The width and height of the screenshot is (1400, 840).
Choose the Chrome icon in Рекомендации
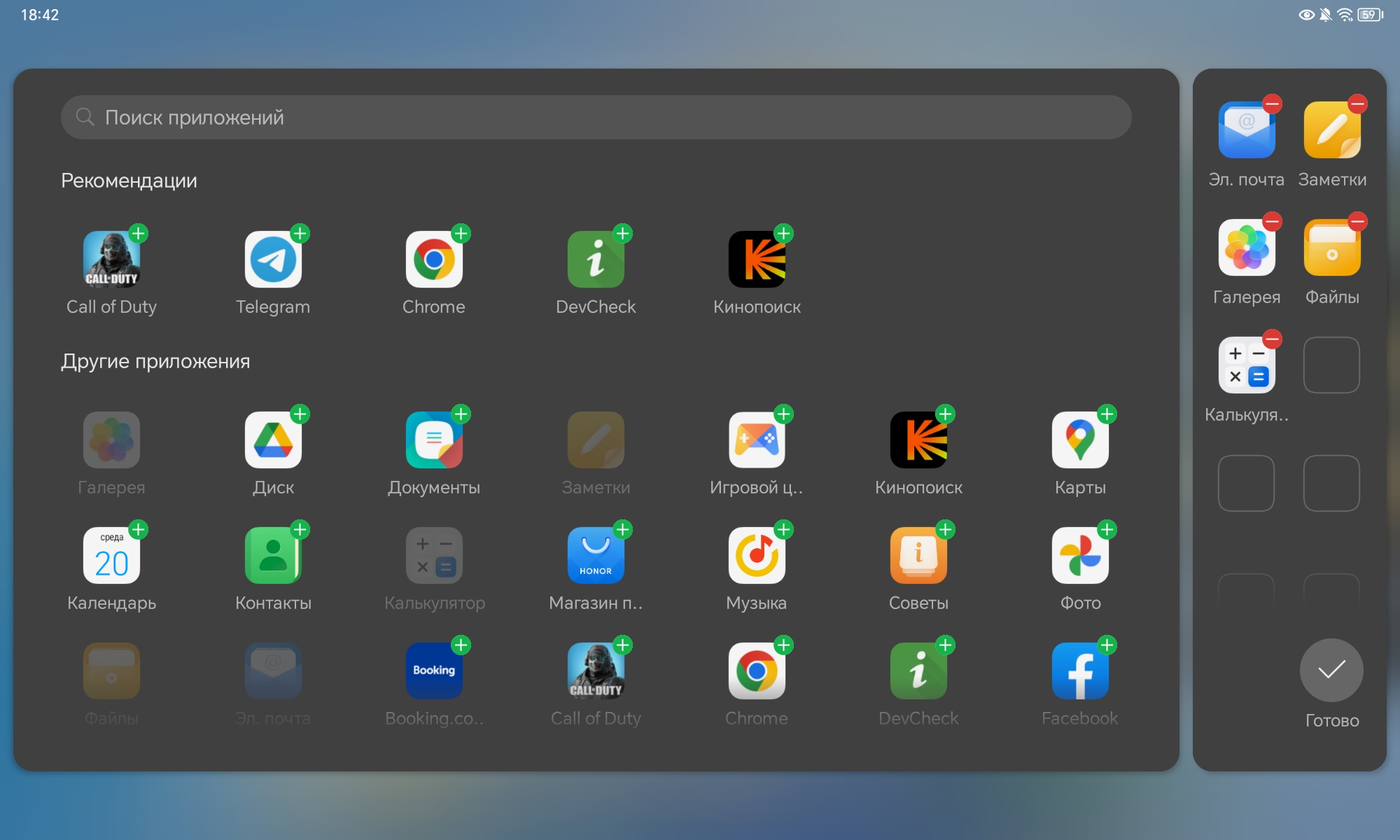pos(434,260)
